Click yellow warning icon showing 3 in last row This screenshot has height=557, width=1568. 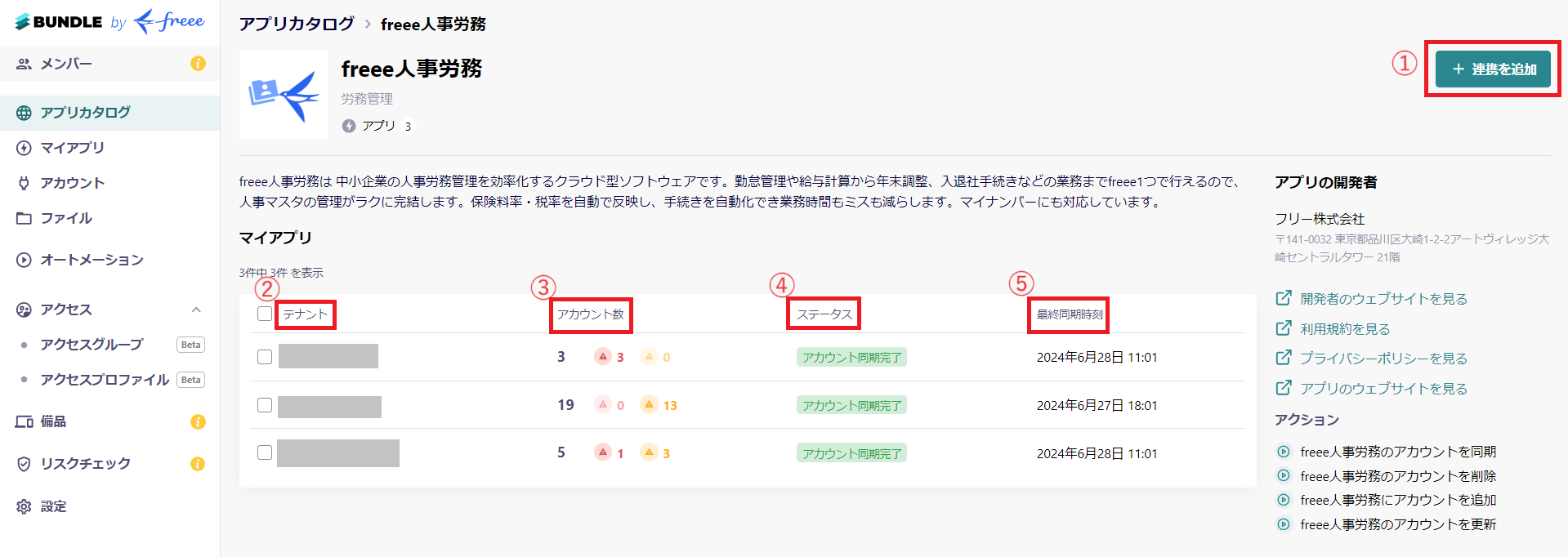click(649, 452)
